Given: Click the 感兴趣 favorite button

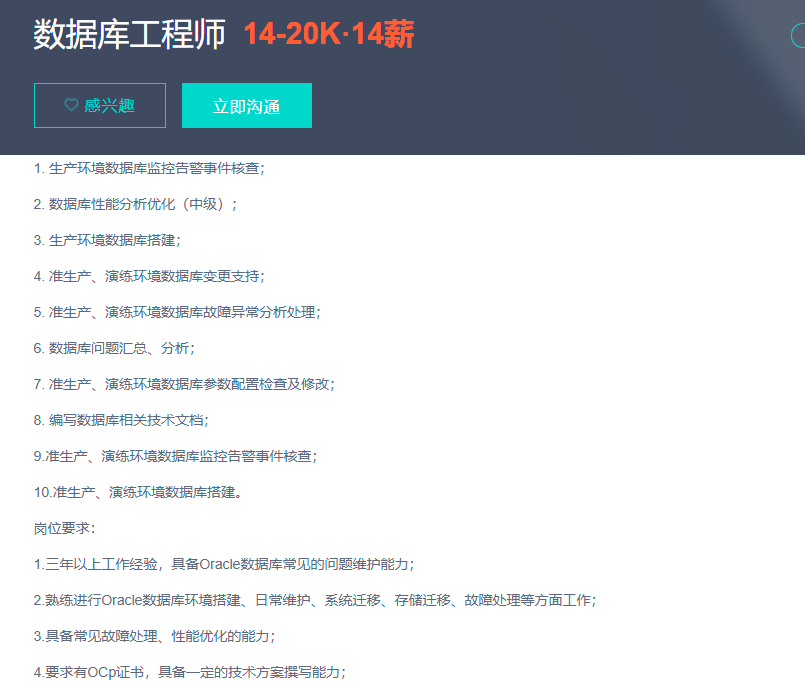Looking at the screenshot, I should [100, 105].
